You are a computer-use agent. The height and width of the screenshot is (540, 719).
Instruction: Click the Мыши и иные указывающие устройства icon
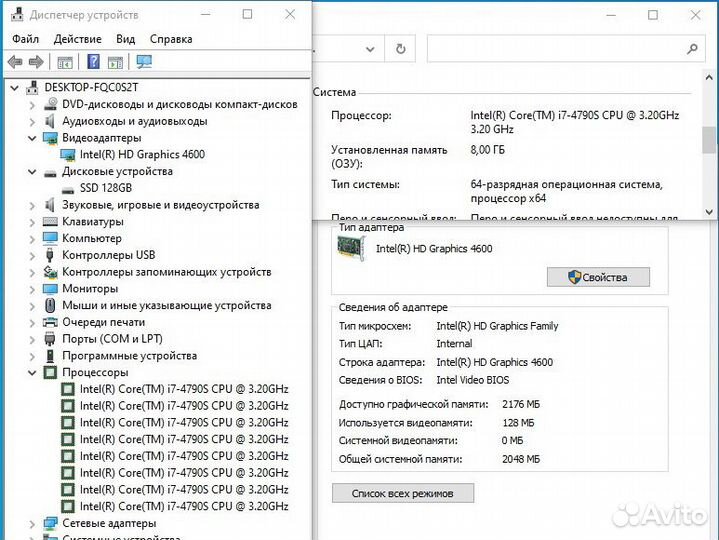(x=50, y=305)
